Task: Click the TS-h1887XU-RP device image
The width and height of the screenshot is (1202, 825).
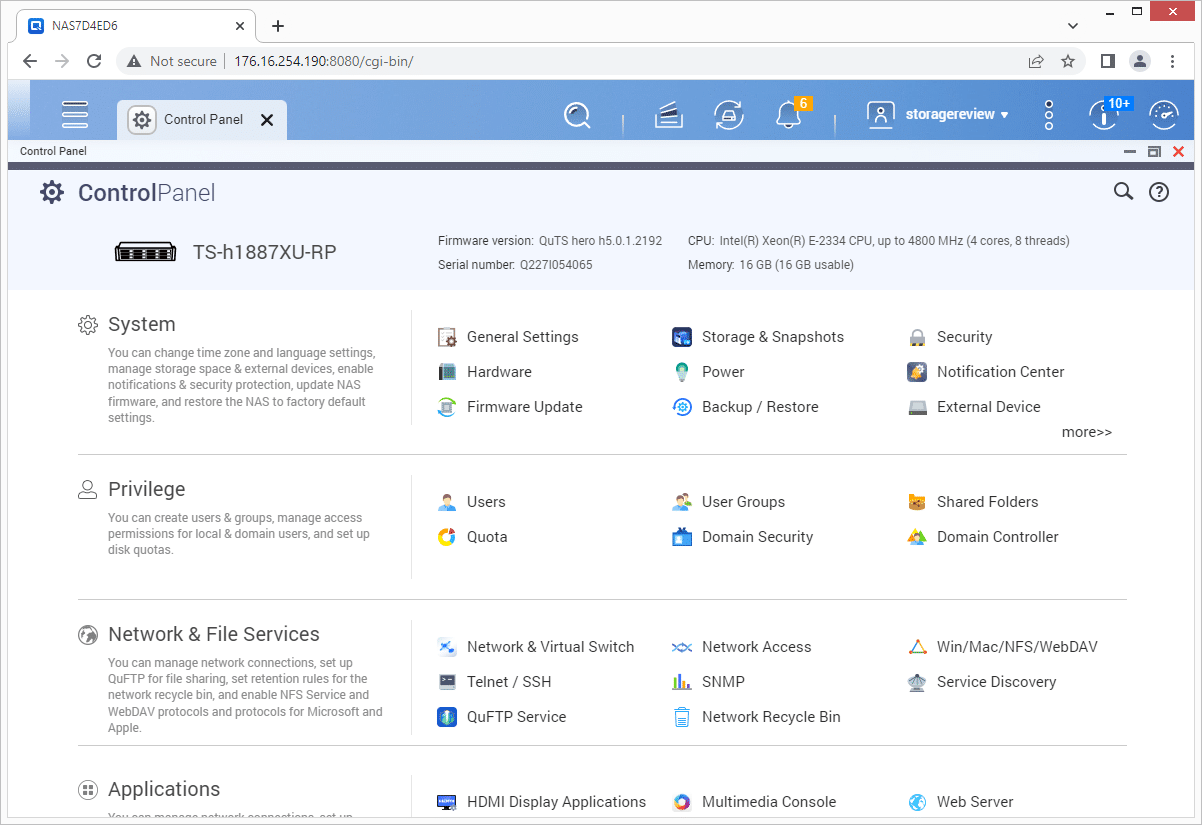Action: point(145,252)
